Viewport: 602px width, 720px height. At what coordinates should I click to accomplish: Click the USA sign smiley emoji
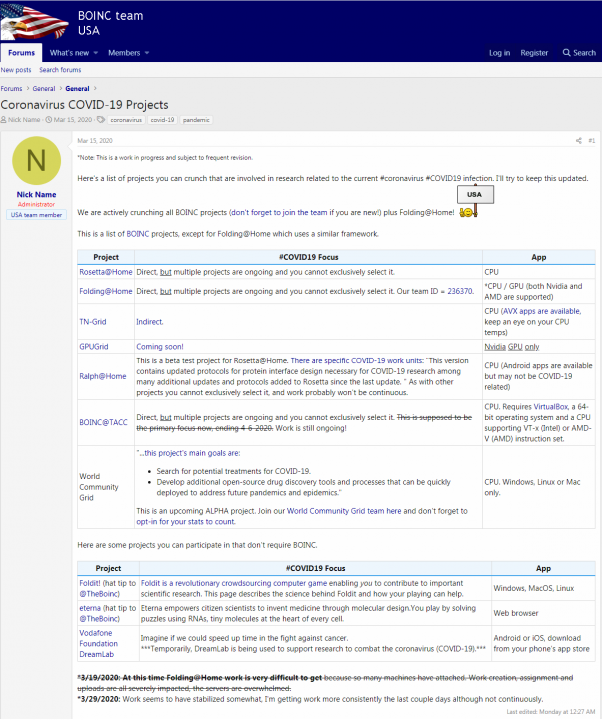point(474,201)
